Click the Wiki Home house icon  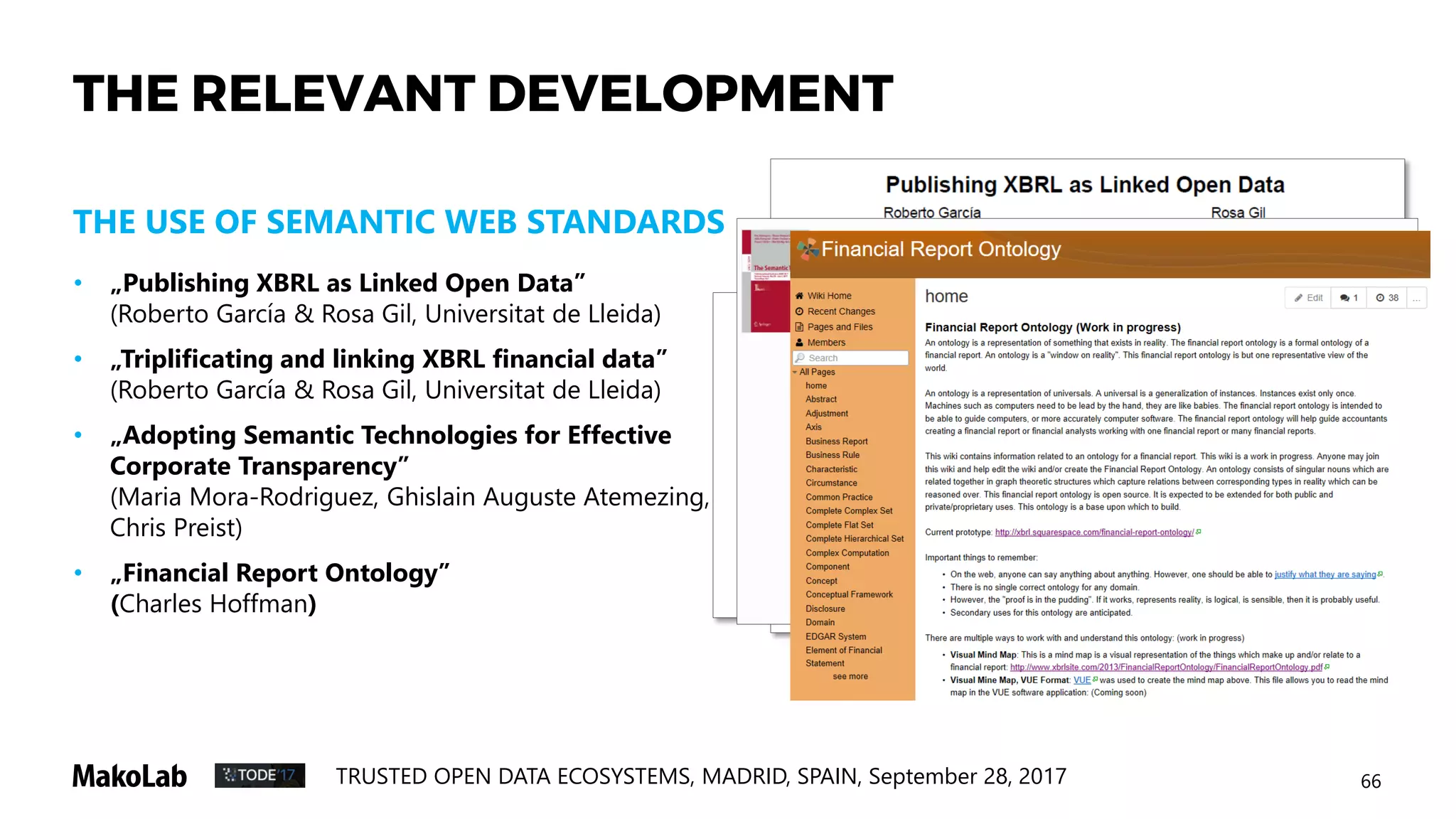pyautogui.click(x=799, y=296)
